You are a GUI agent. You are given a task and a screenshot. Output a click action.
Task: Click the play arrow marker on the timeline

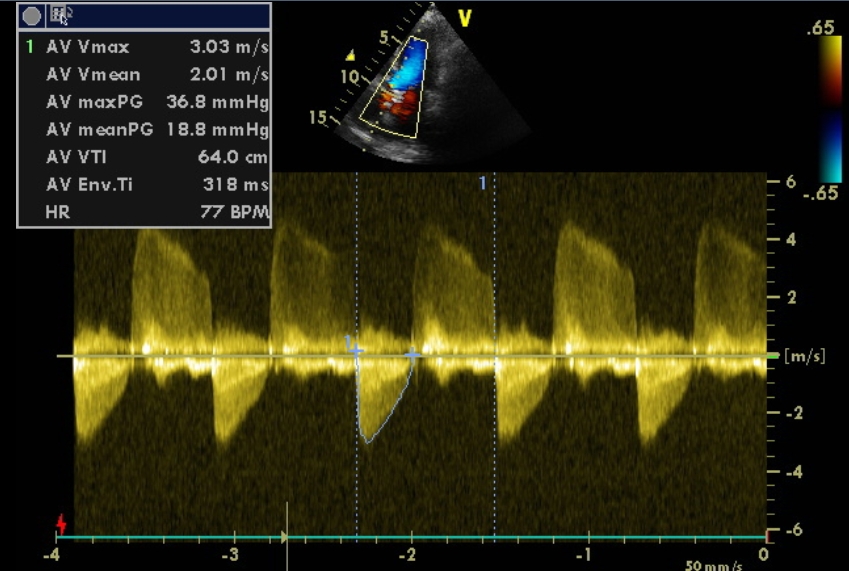[x=284, y=537]
